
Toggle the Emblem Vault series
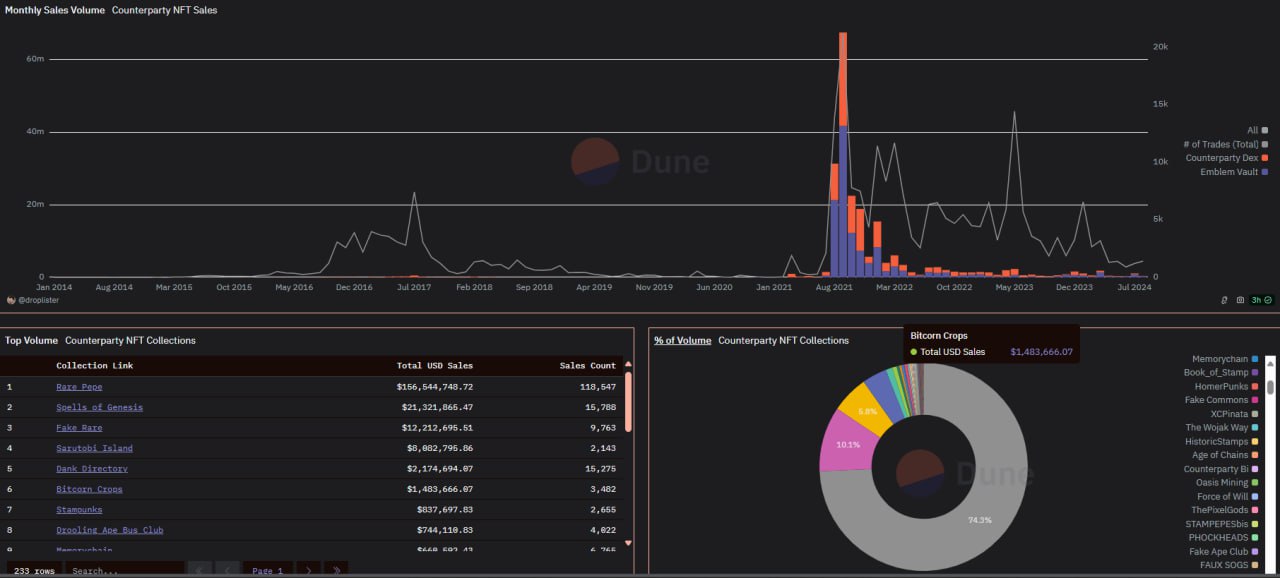tap(1234, 172)
